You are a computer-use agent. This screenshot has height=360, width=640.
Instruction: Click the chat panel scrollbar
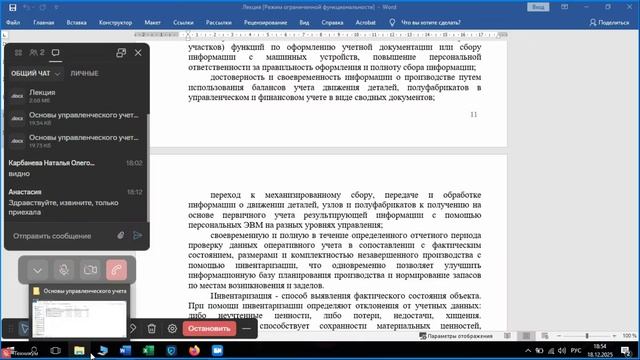pos(148,167)
